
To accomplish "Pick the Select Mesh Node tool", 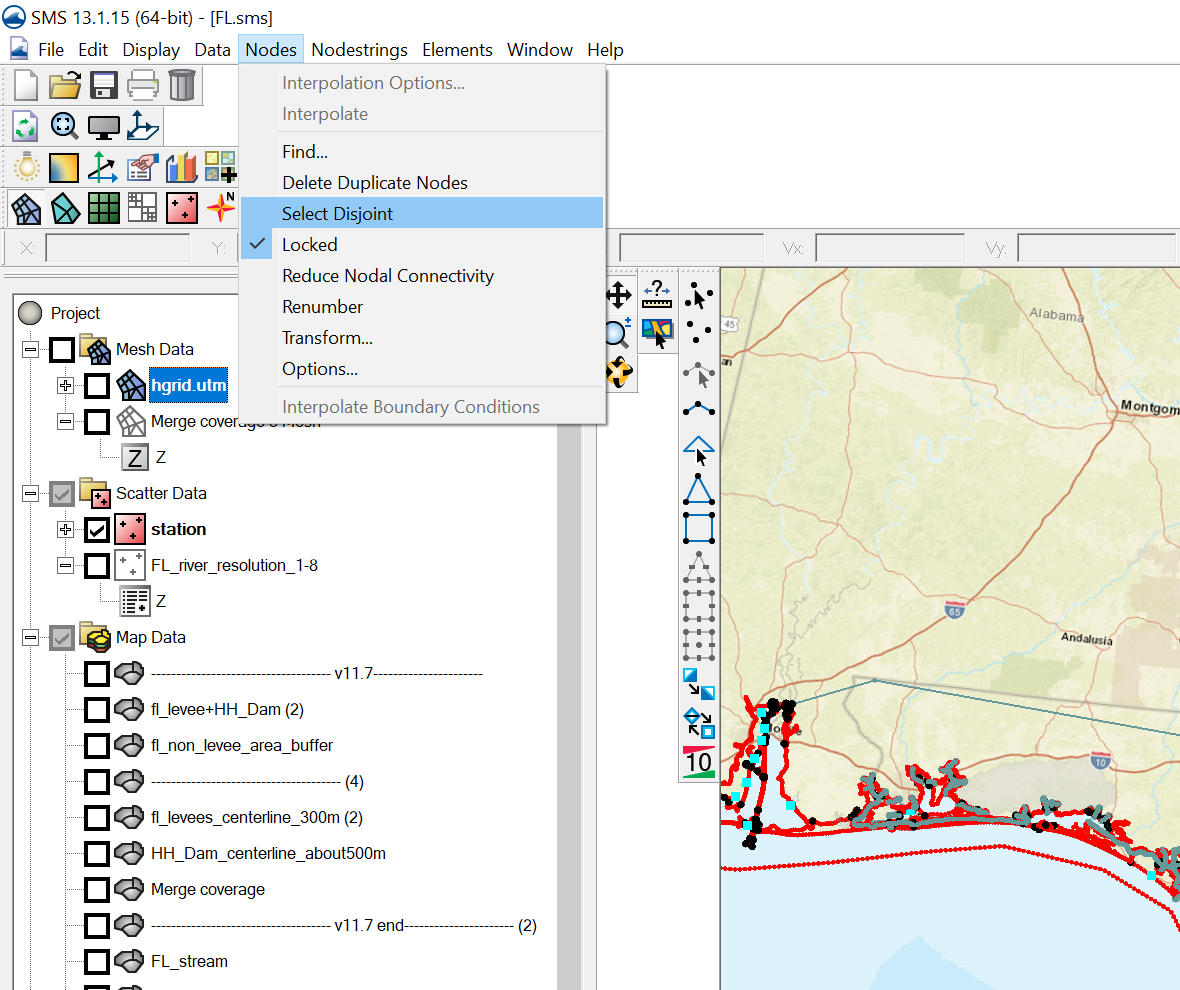I will tap(698, 297).
